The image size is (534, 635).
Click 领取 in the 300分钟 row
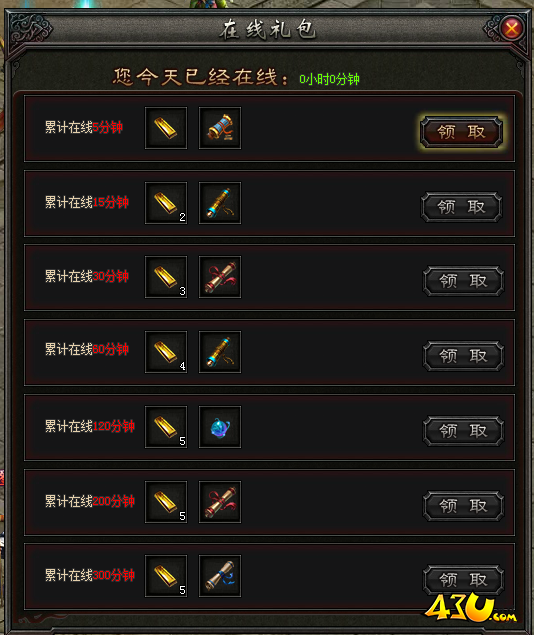point(463,580)
